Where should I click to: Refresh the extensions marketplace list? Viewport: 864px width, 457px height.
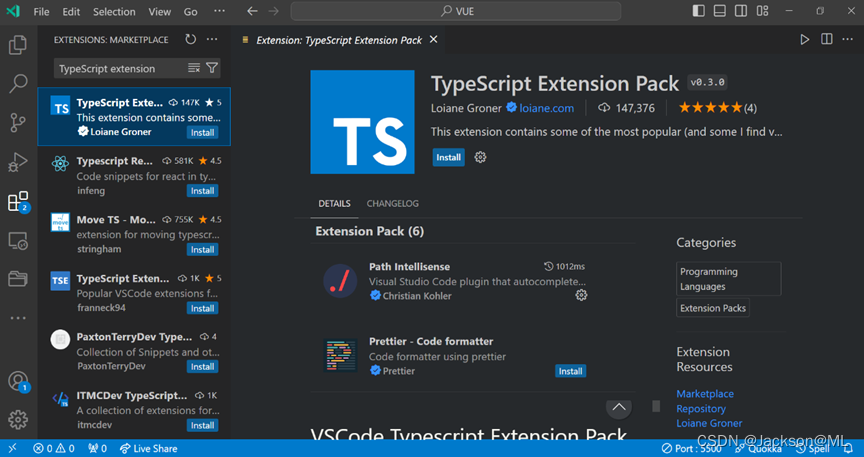pyautogui.click(x=191, y=40)
